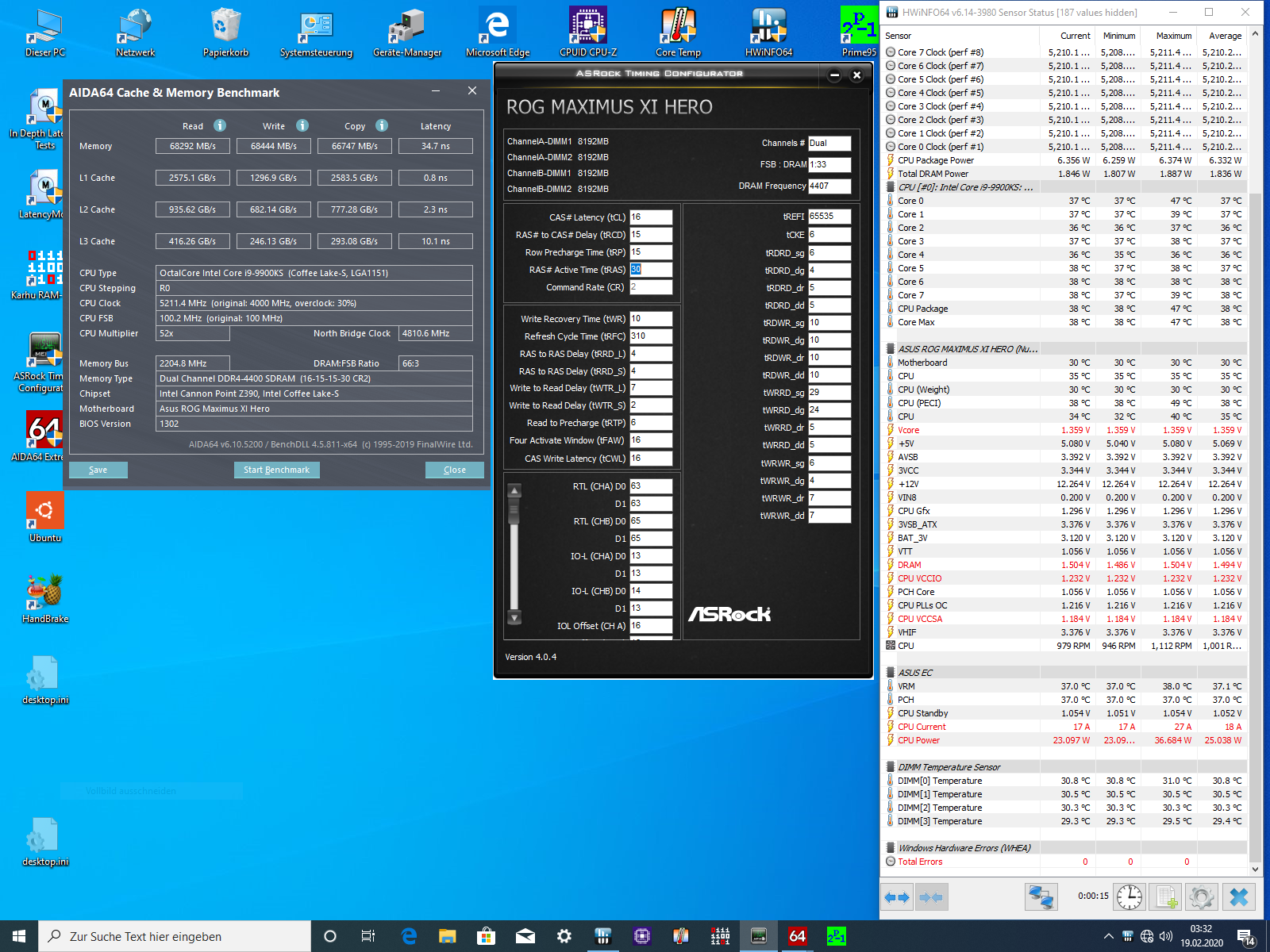Open Task View on the taskbar
This screenshot has width=1270, height=952.
(368, 936)
